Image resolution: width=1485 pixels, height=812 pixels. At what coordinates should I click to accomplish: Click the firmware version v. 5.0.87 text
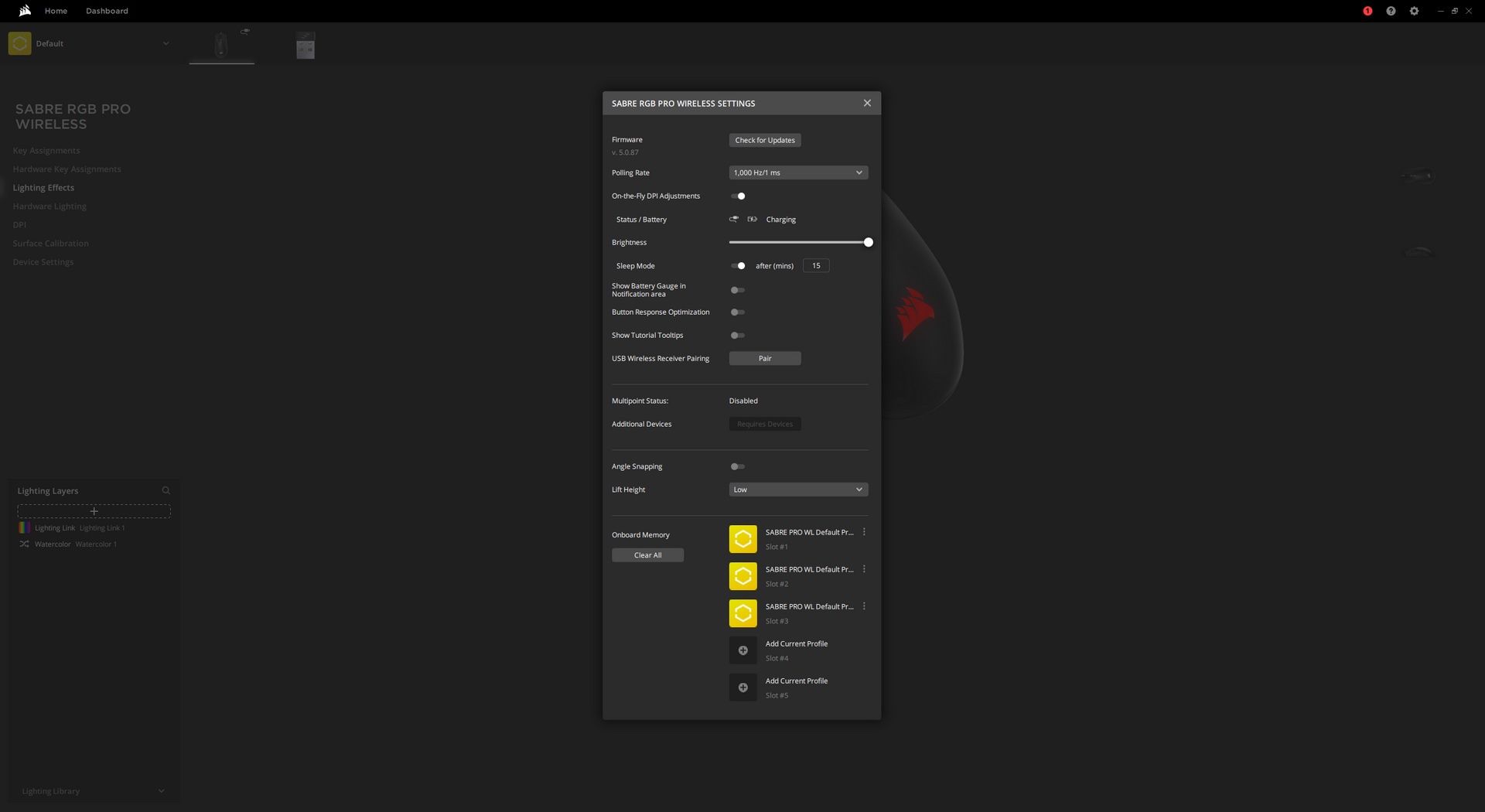(x=625, y=152)
